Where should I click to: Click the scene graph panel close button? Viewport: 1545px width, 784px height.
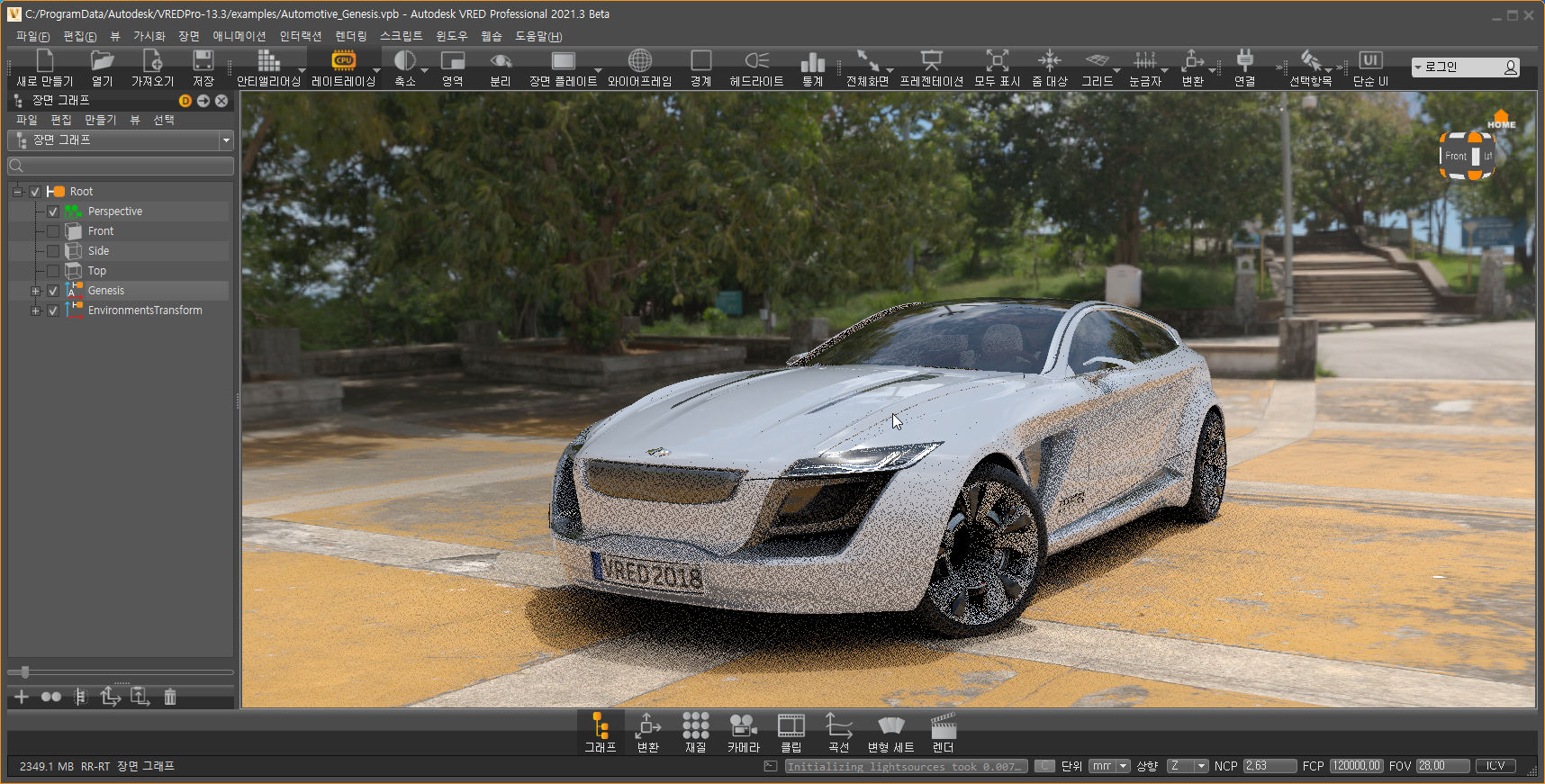pos(221,101)
